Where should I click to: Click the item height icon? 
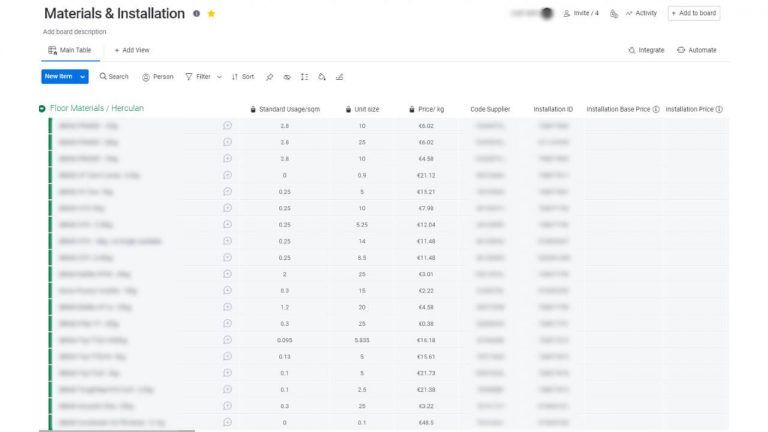pos(304,77)
